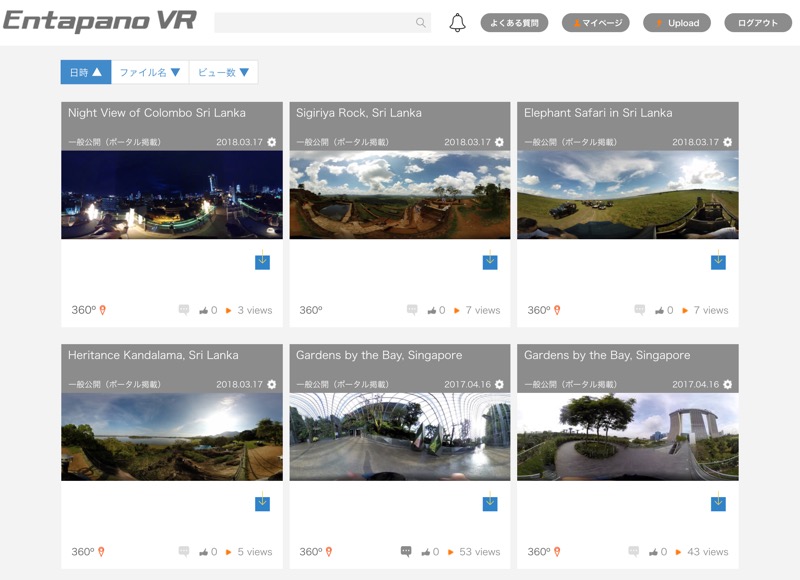This screenshot has height=580, width=800.
Task: Click the Entapano VR logo
Action: (100, 18)
